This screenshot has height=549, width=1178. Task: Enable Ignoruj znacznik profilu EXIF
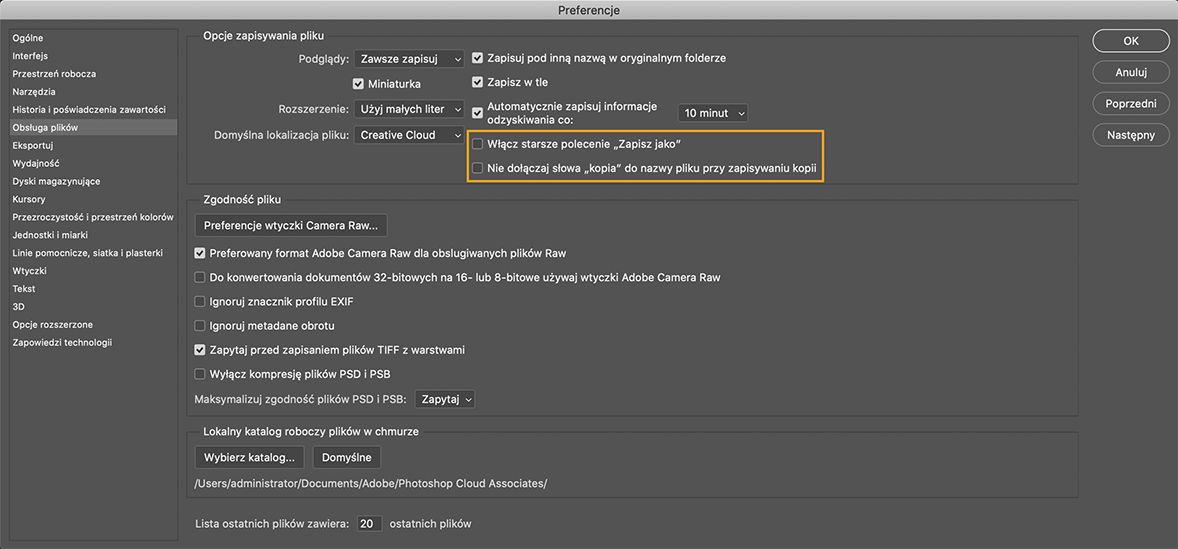click(200, 302)
